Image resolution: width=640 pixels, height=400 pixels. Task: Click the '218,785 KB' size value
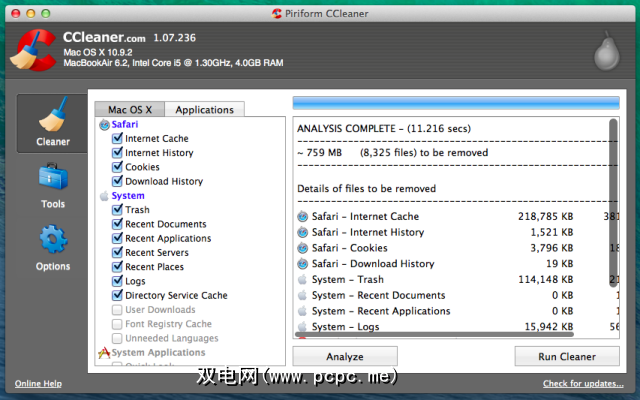click(546, 216)
